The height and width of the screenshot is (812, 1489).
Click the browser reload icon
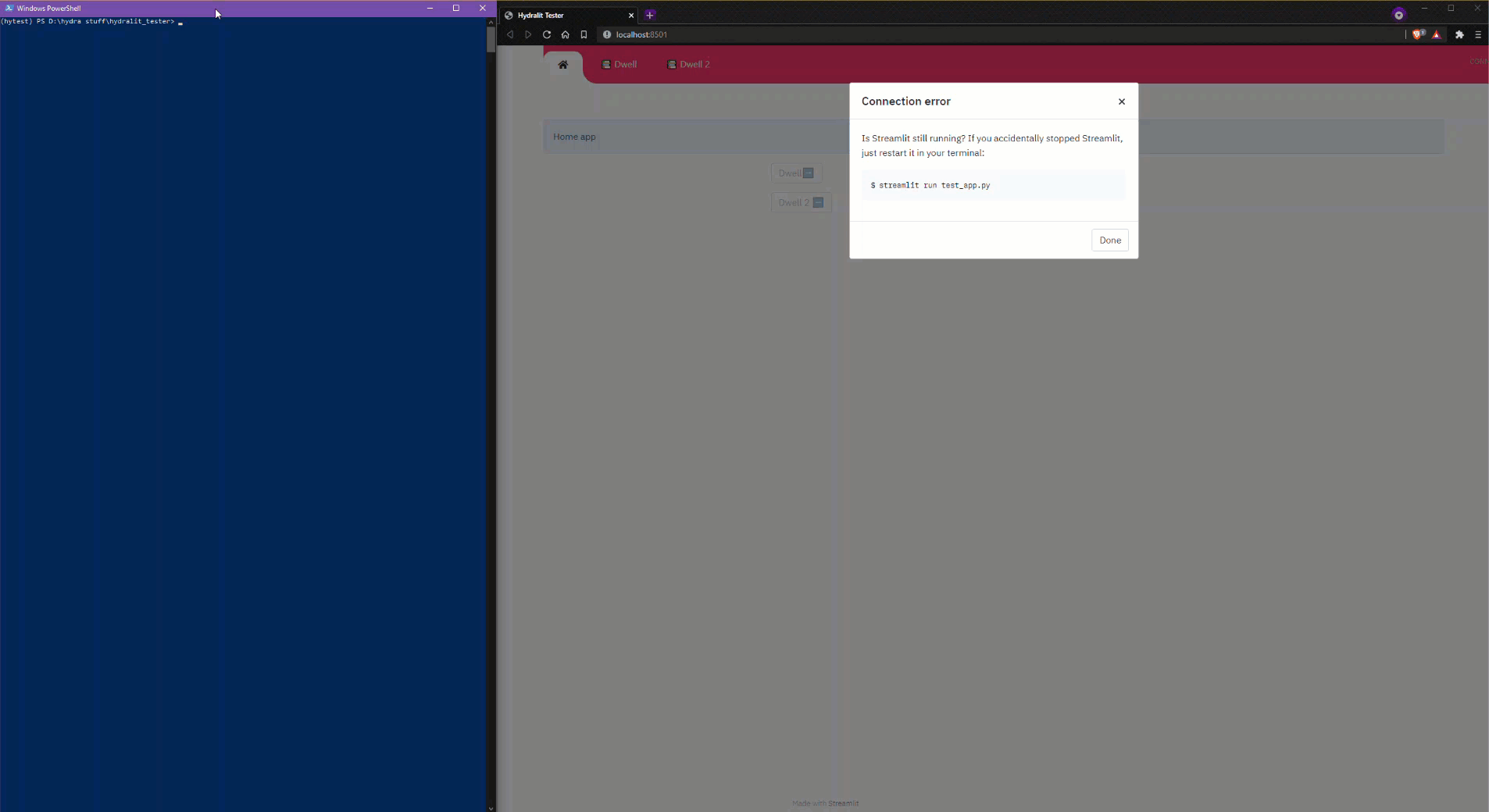pos(547,34)
